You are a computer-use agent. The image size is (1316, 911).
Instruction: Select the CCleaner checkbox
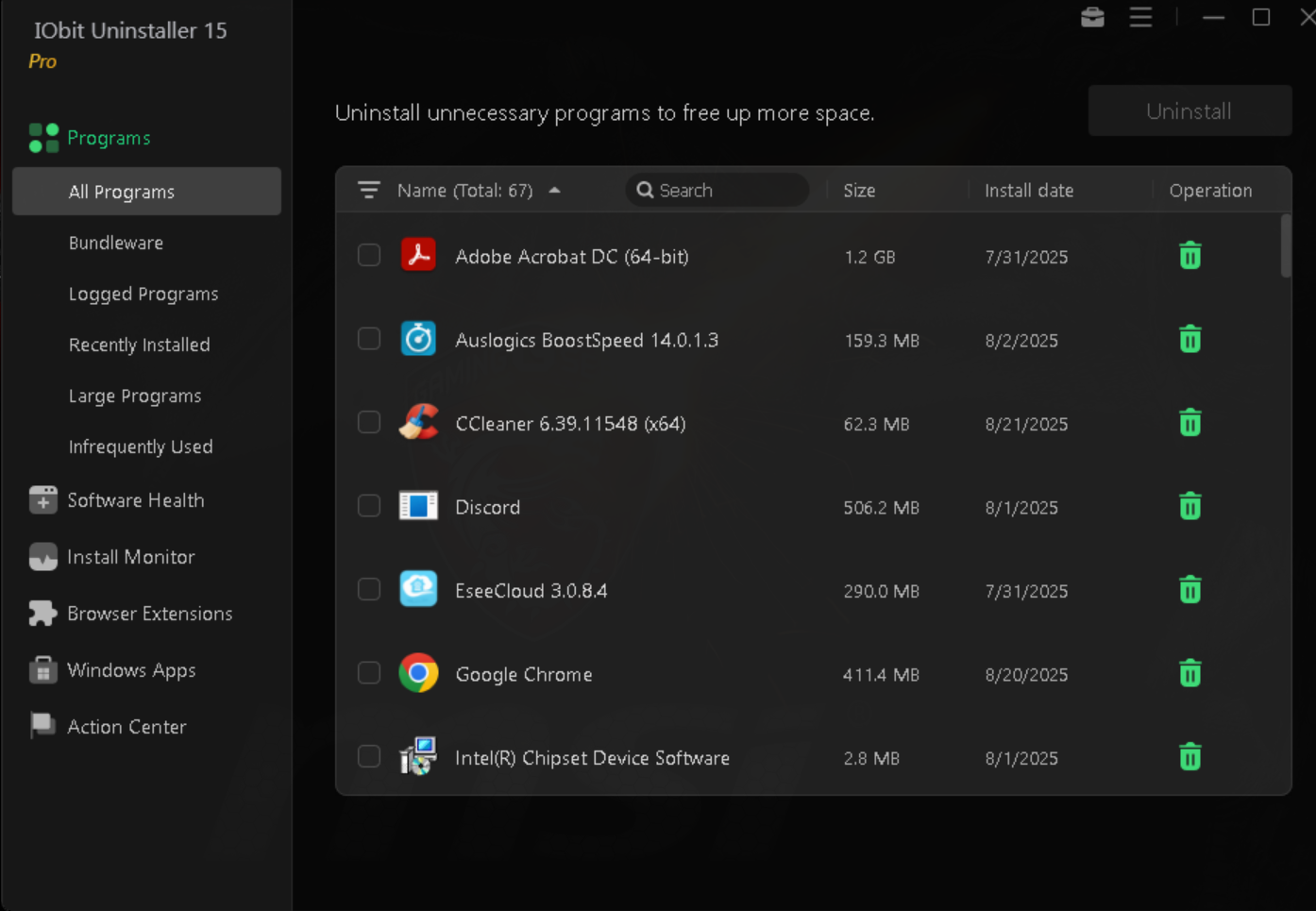point(369,422)
